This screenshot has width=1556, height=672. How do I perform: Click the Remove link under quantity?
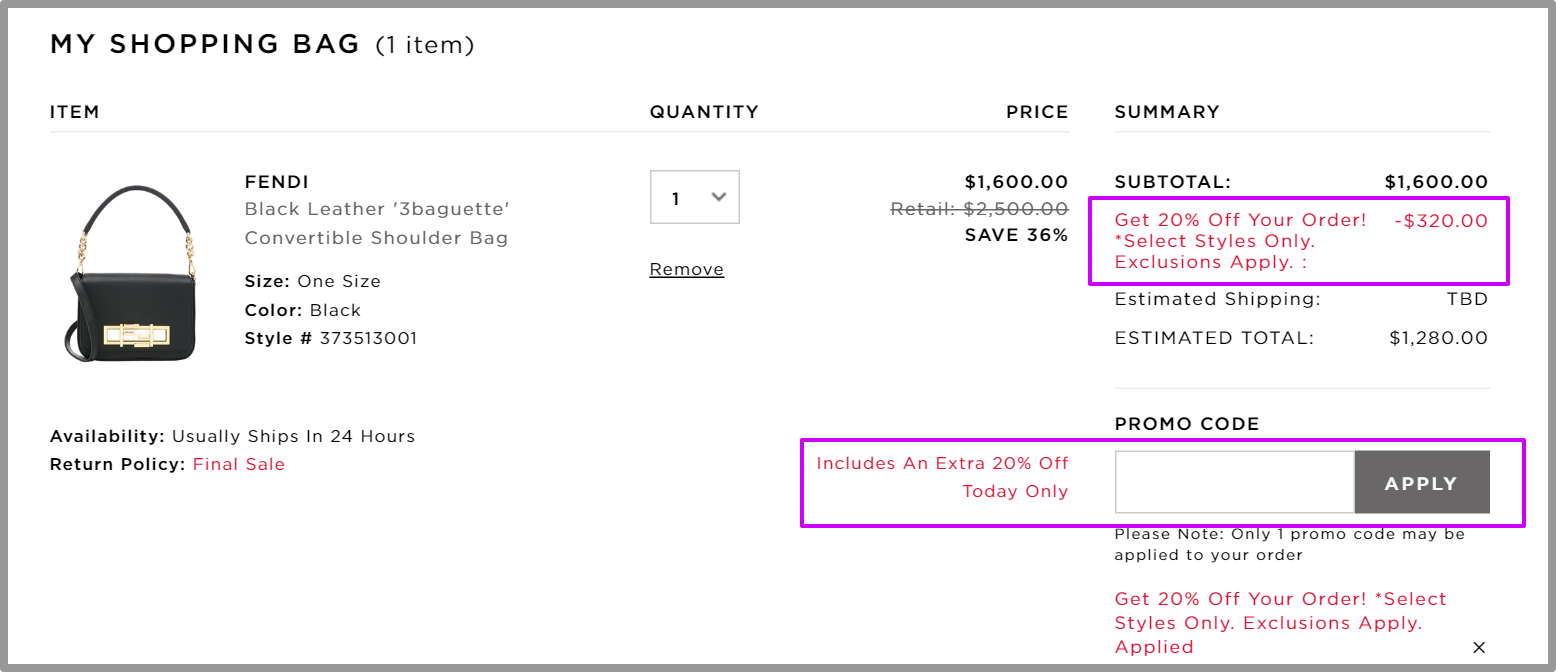[687, 269]
